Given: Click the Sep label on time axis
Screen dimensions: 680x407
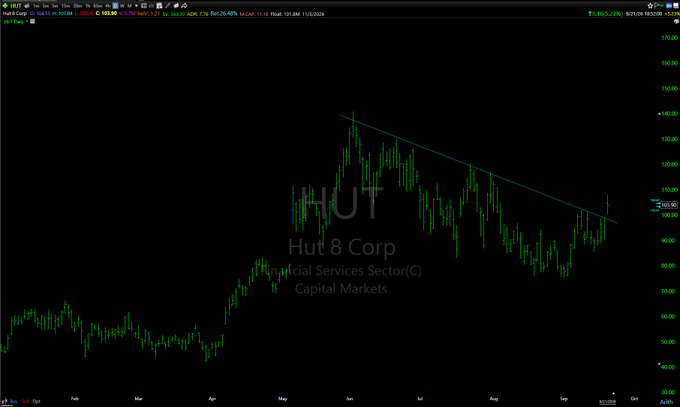Looking at the screenshot, I should (563, 398).
